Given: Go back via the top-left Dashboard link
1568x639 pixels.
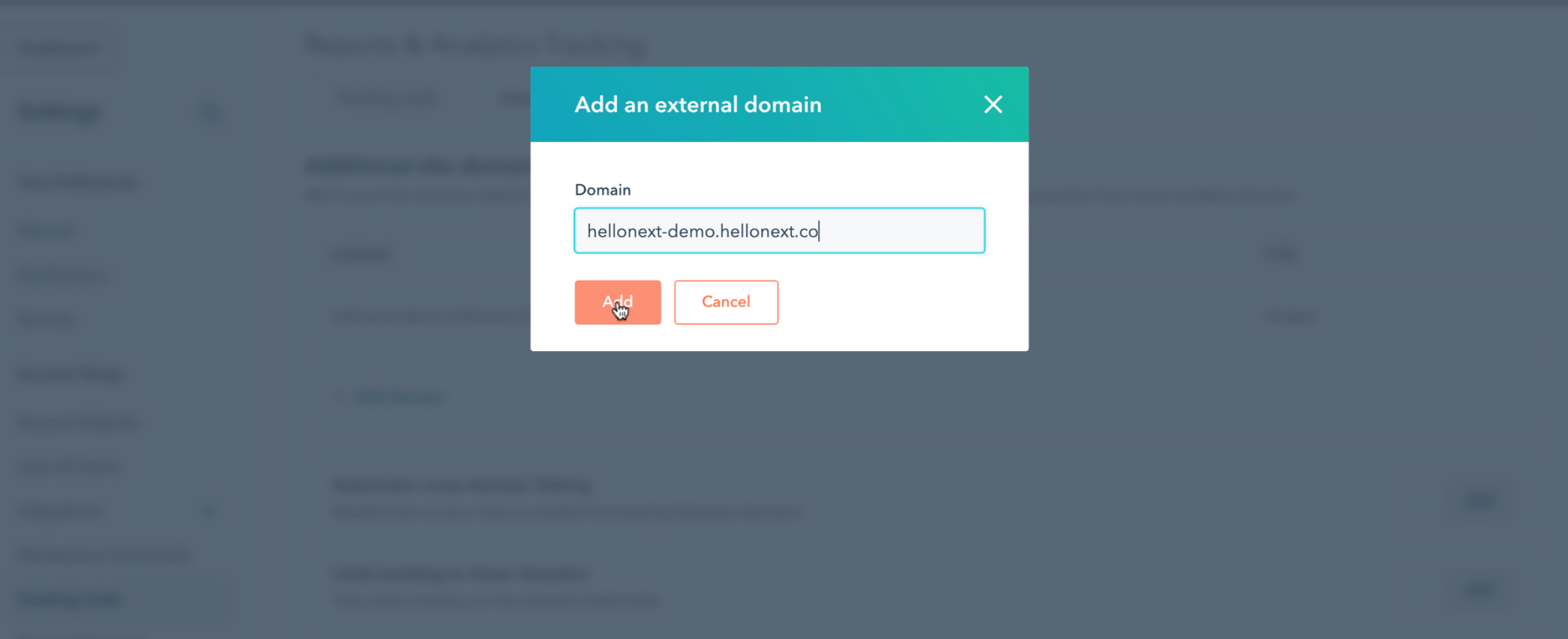Looking at the screenshot, I should (x=59, y=49).
